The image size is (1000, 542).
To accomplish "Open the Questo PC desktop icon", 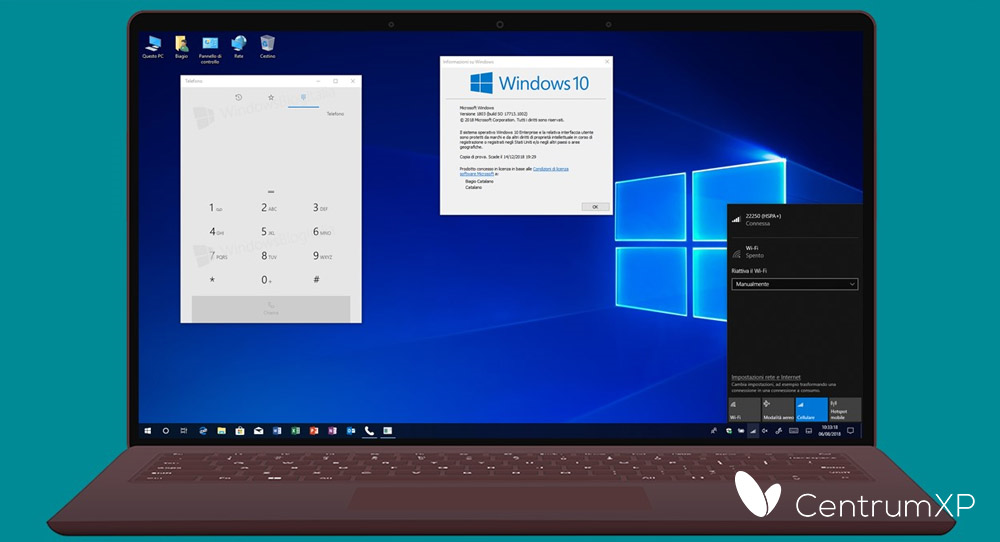I will (153, 47).
